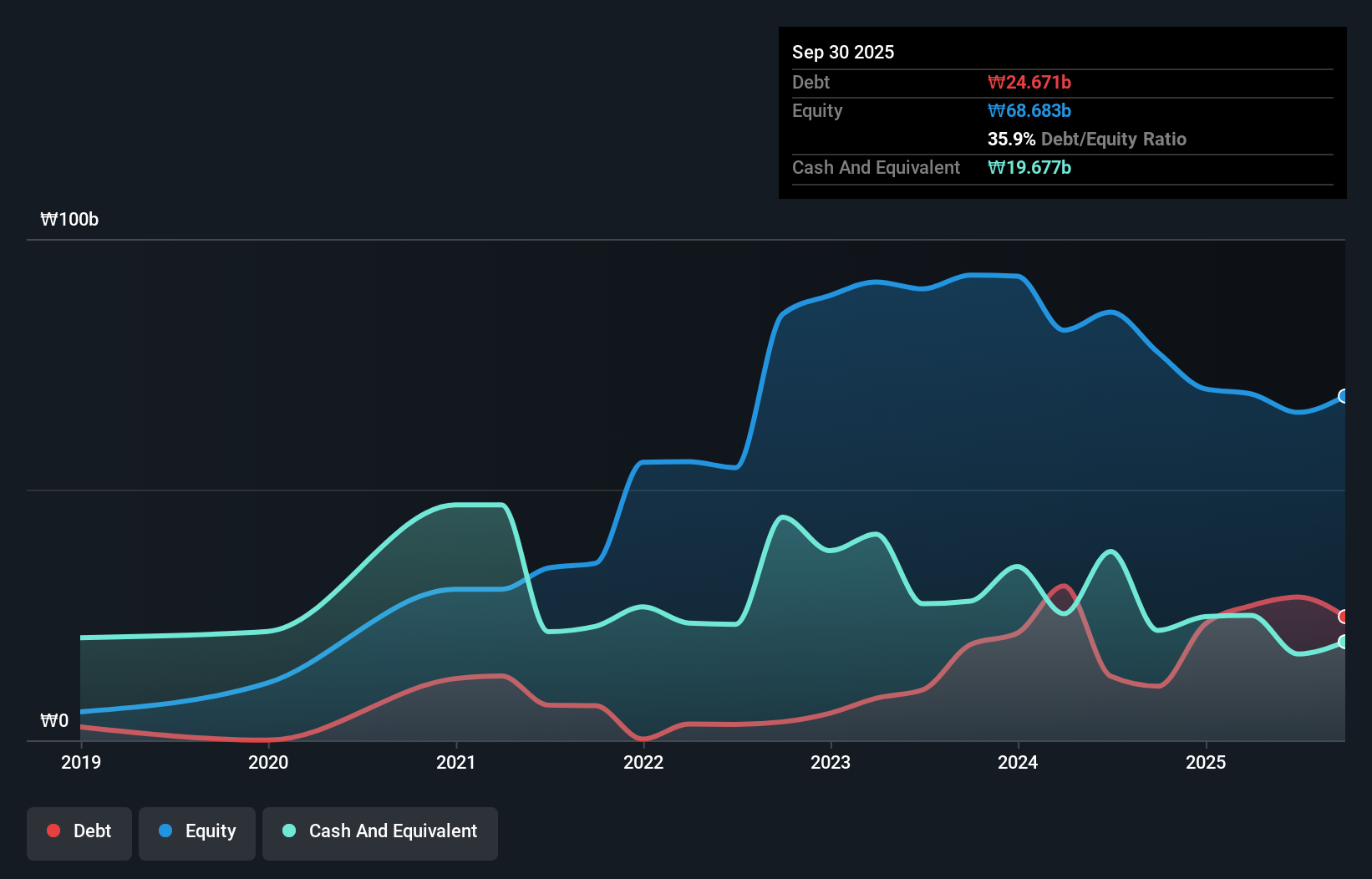Expand the Sep 30 2025 tooltip panel
Screen dimensions: 1372x879
click(843, 52)
